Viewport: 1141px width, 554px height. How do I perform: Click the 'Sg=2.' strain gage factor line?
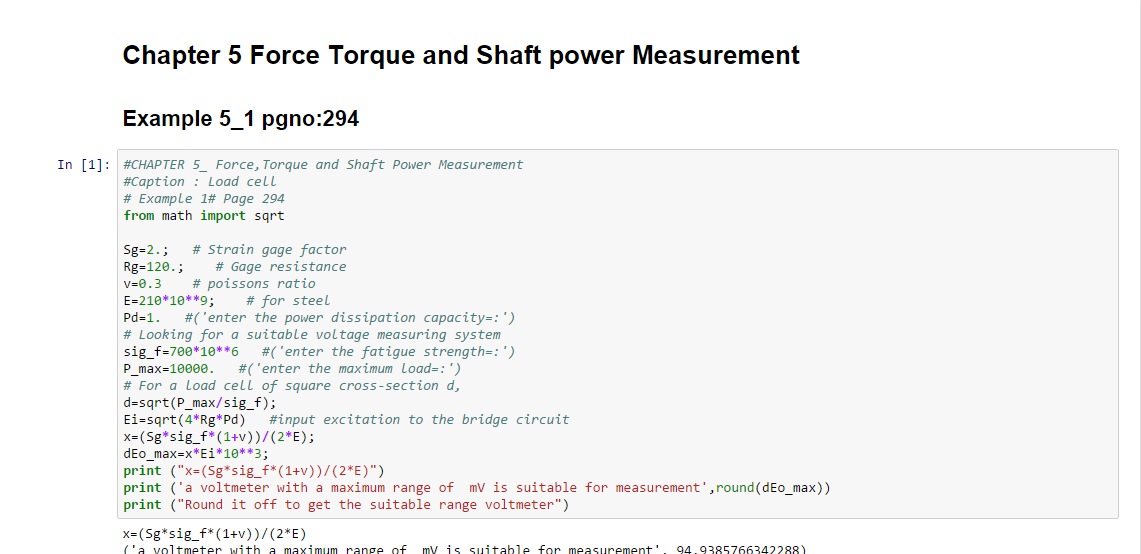(235, 250)
